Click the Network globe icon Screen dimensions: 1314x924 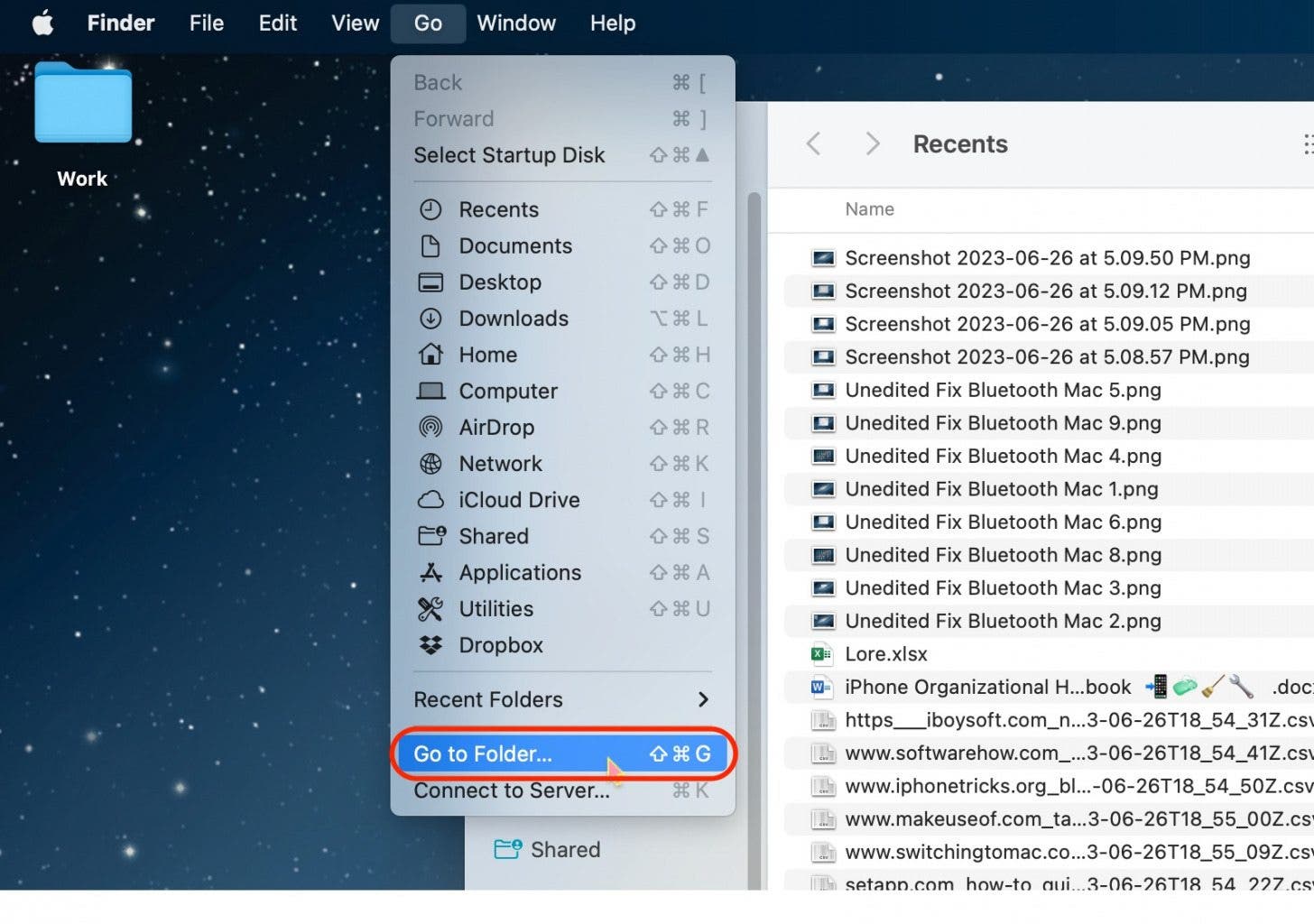430,464
